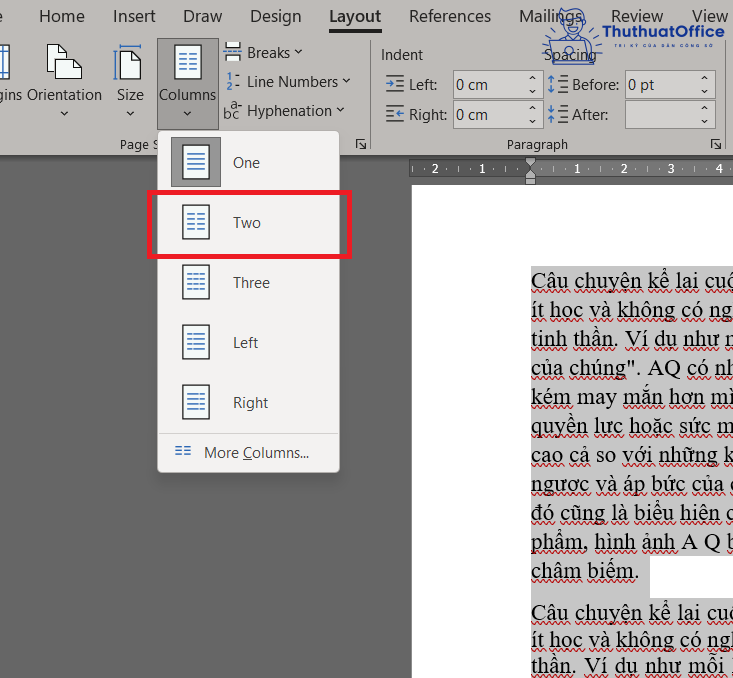
Task: Select the One column layout option
Action: pos(249,162)
